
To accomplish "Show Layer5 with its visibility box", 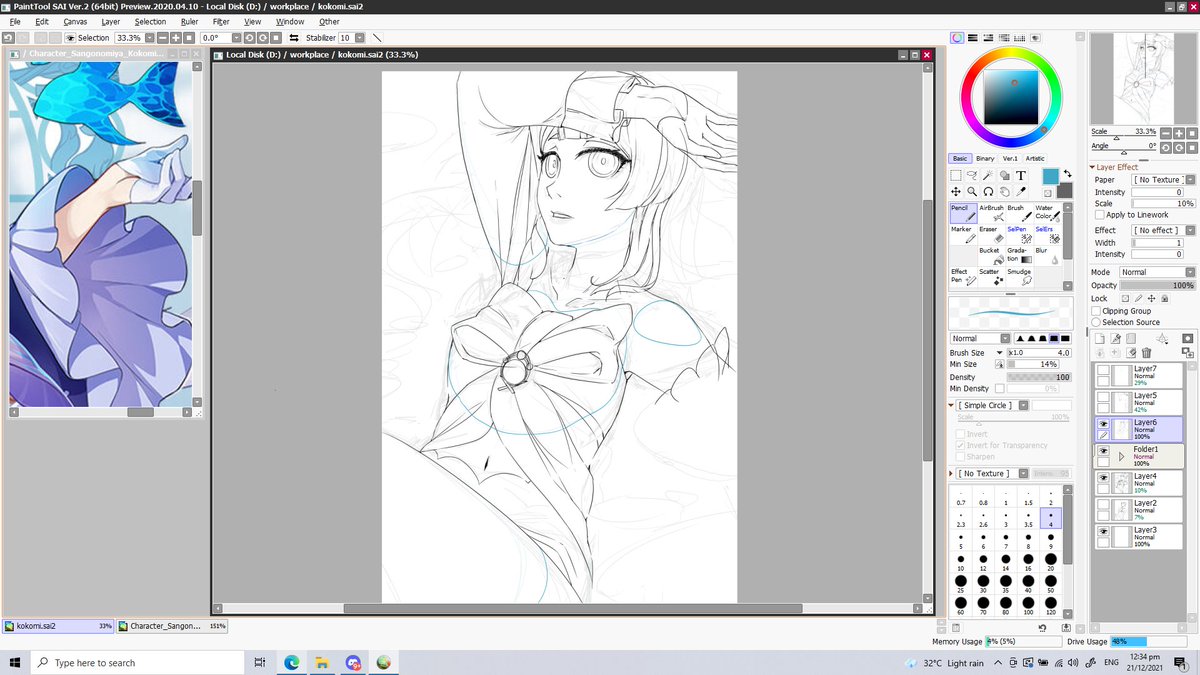I will click(x=1103, y=398).
